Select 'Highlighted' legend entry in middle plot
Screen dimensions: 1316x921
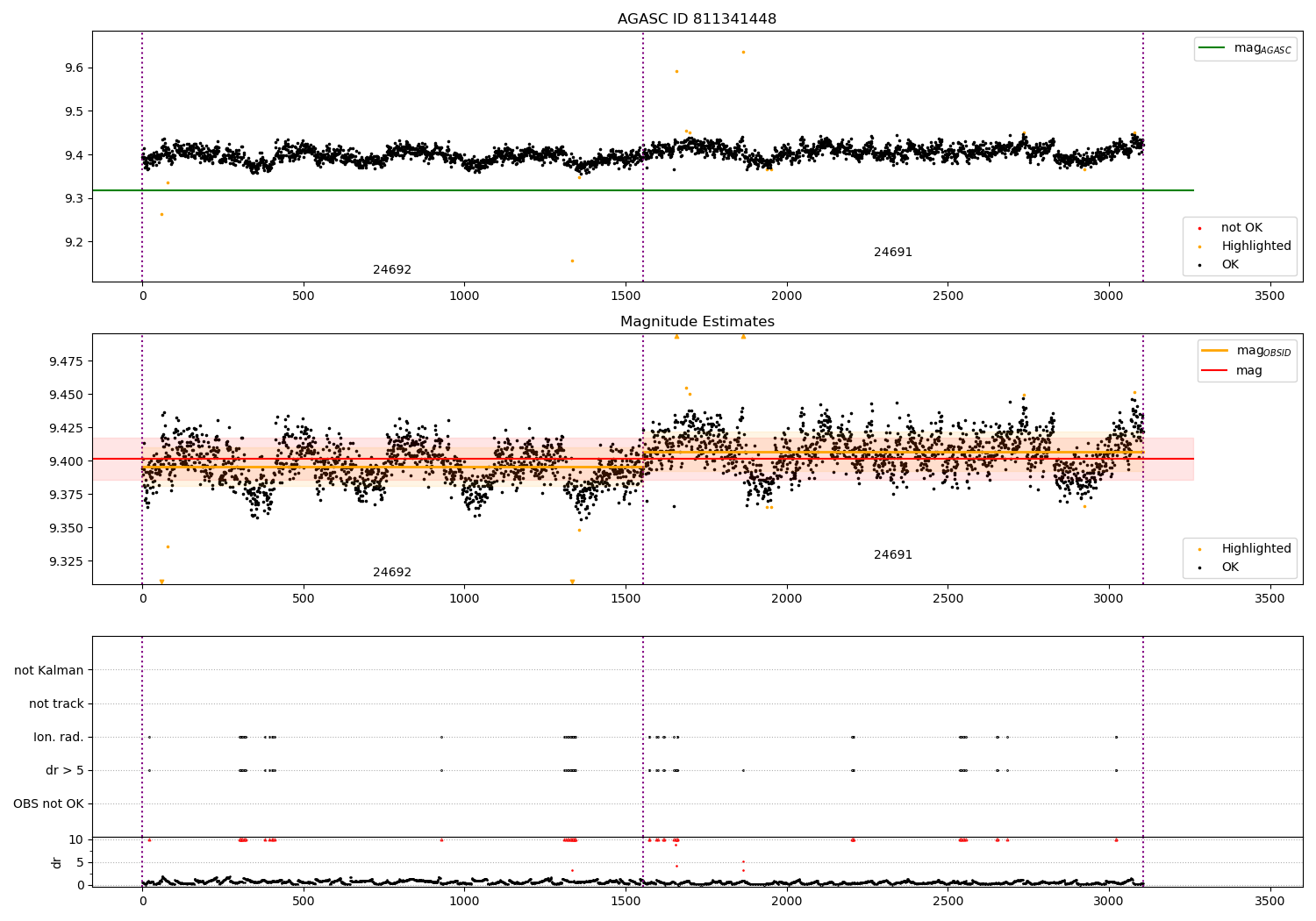point(1256,549)
